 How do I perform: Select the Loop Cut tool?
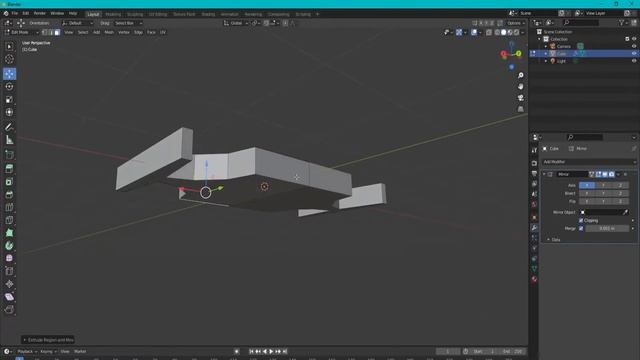pos(9,207)
